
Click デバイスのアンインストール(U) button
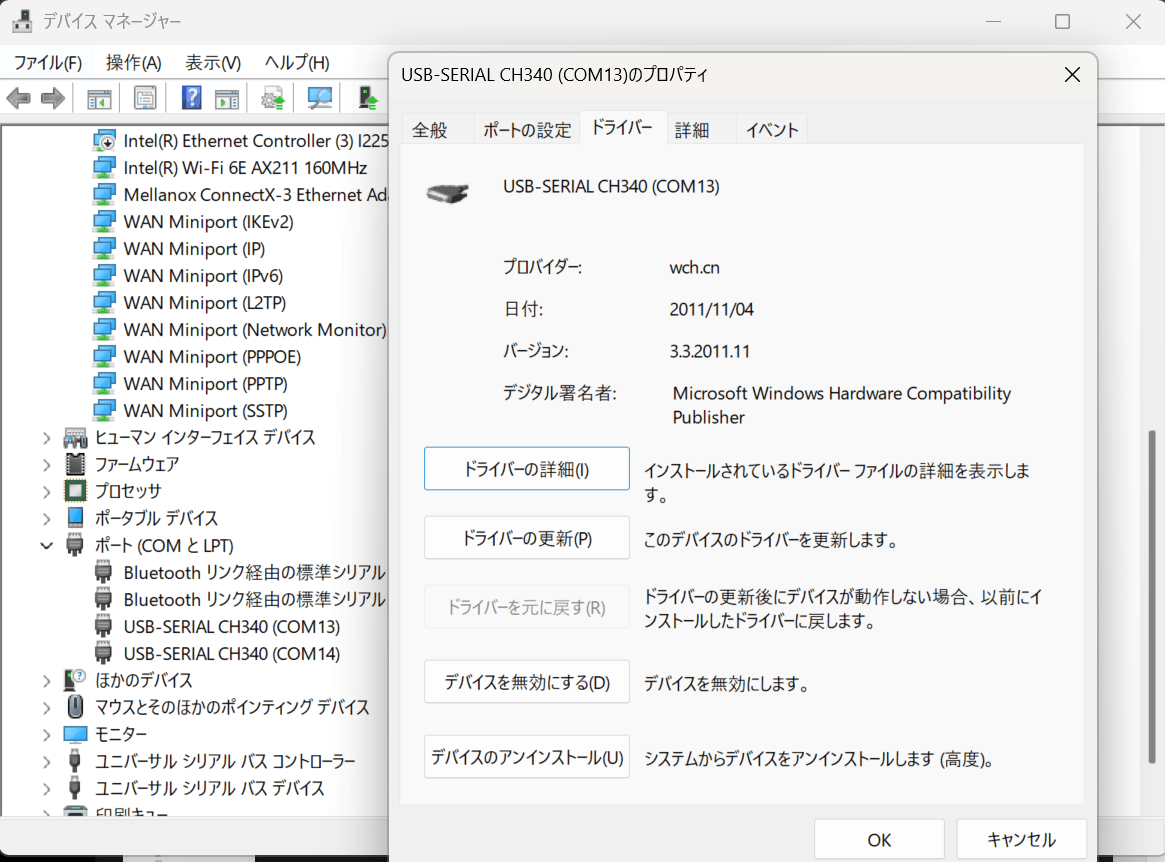(527, 757)
